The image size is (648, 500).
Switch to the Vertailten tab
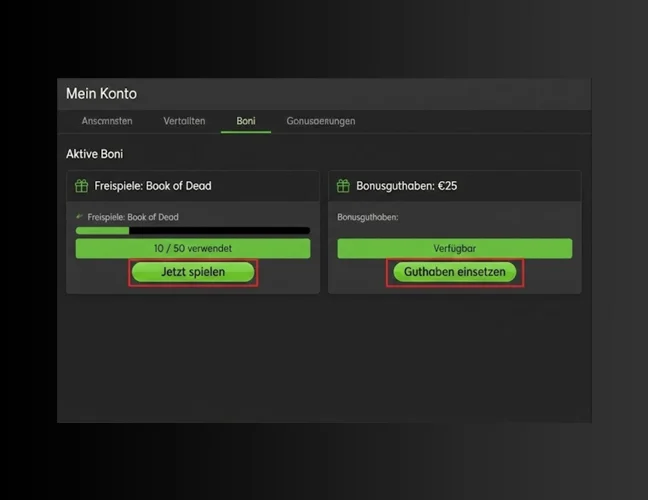[184, 121]
